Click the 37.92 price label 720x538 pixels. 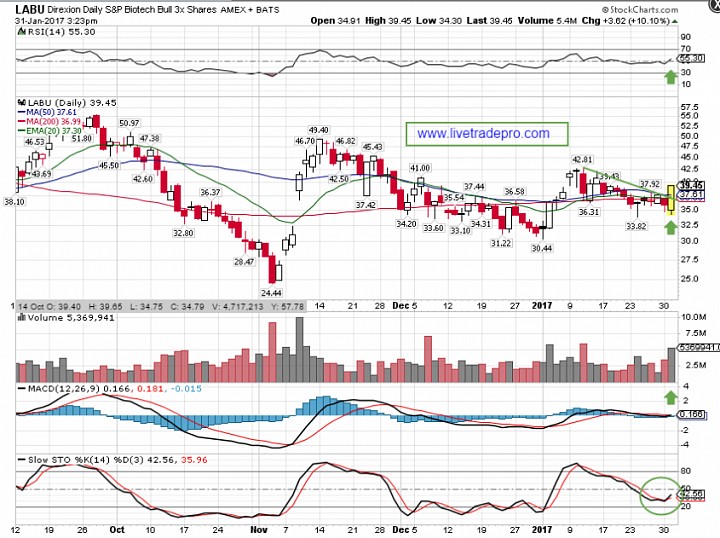point(650,184)
